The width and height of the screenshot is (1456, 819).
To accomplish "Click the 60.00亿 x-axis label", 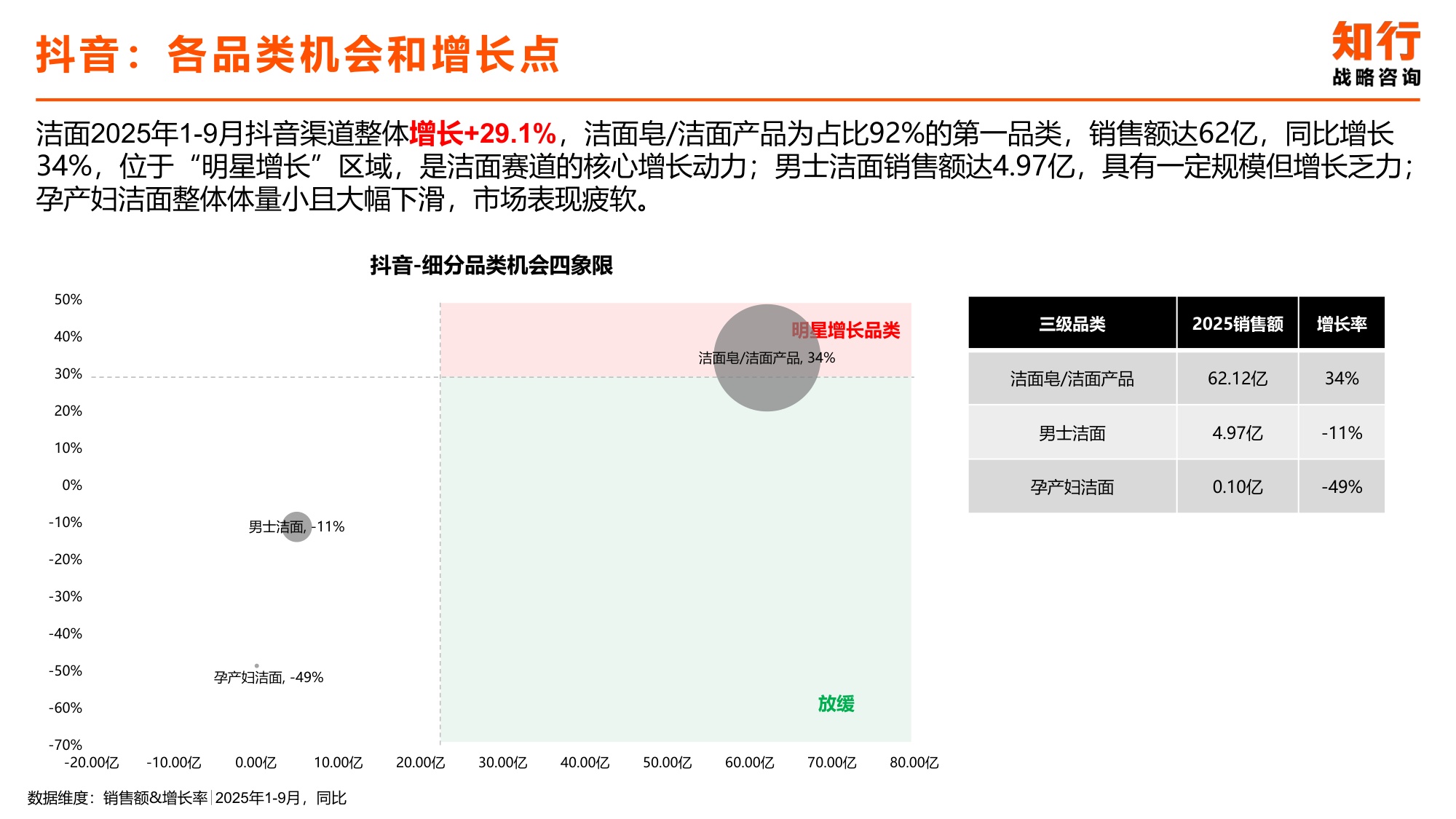I will pyautogui.click(x=750, y=762).
